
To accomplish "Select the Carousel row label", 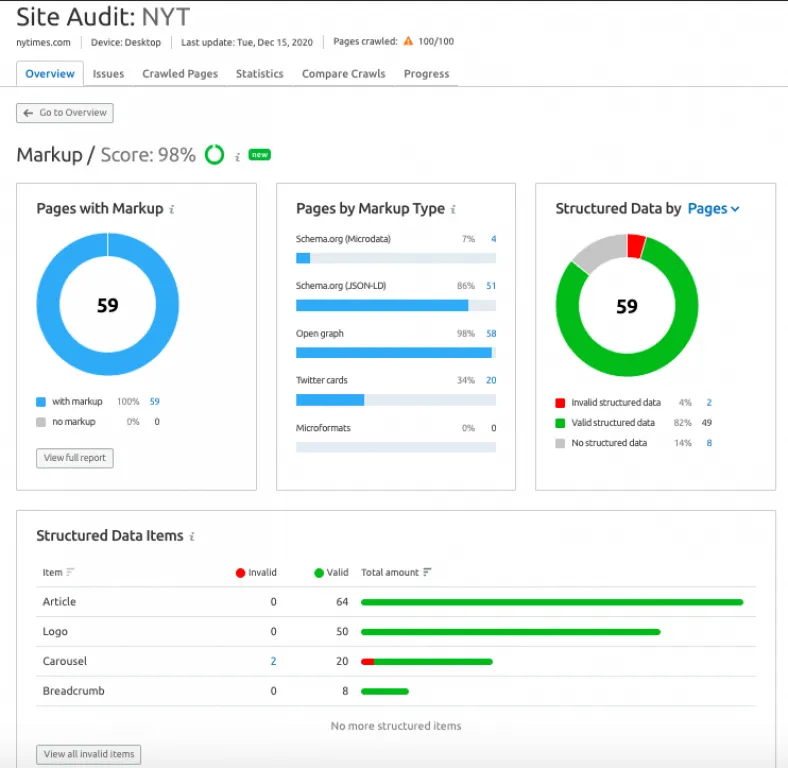I will point(65,661).
